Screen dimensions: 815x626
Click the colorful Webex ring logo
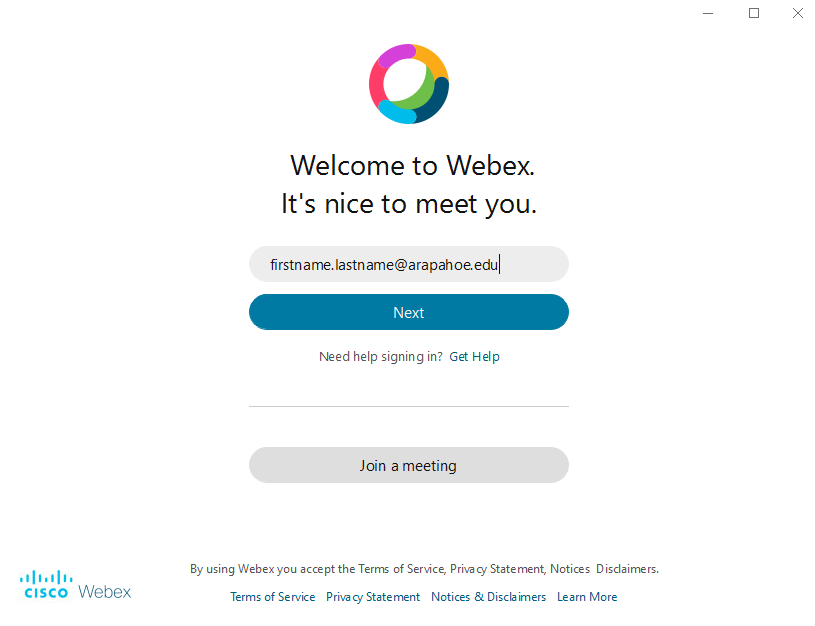[x=408, y=84]
